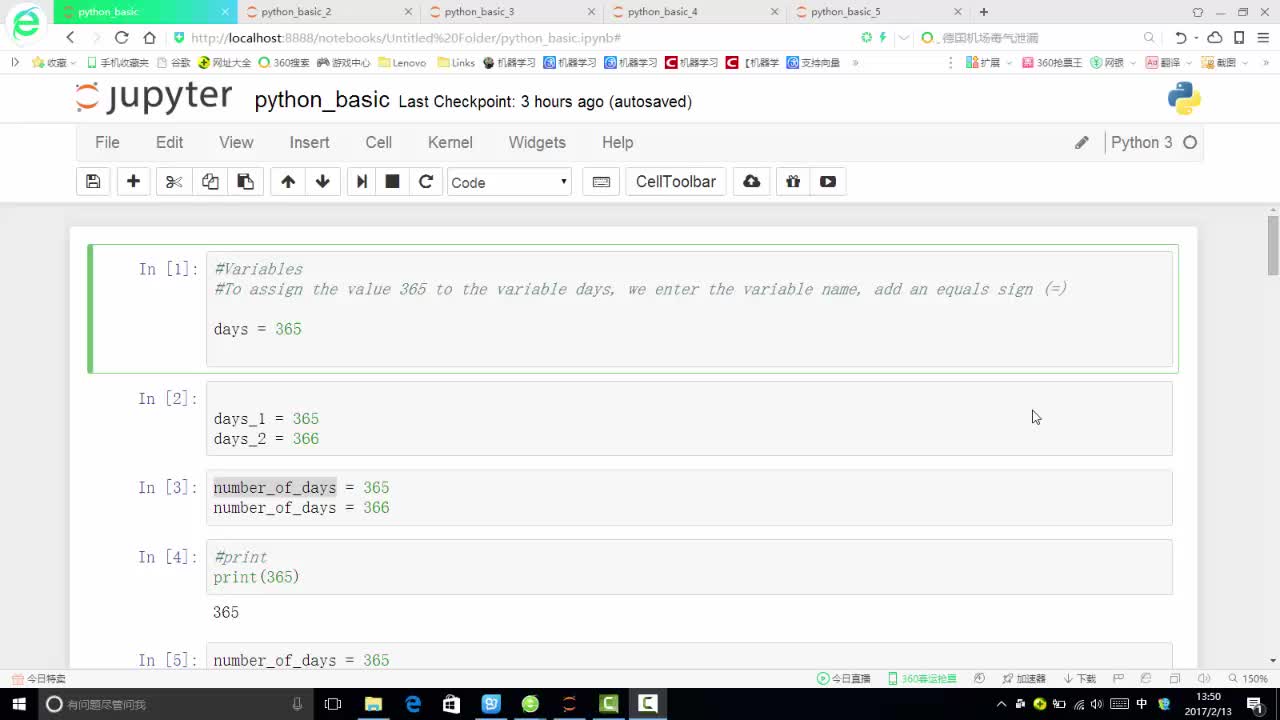Open Task View on the taskbar
This screenshot has width=1280, height=720.
(x=333, y=704)
